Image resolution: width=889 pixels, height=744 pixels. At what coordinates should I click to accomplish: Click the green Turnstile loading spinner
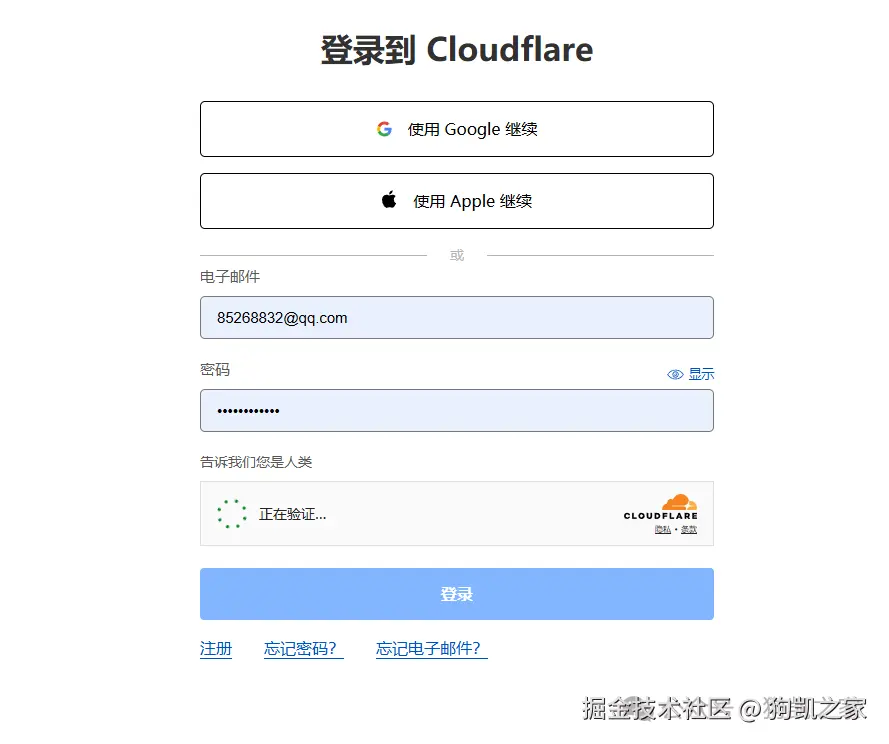(231, 513)
